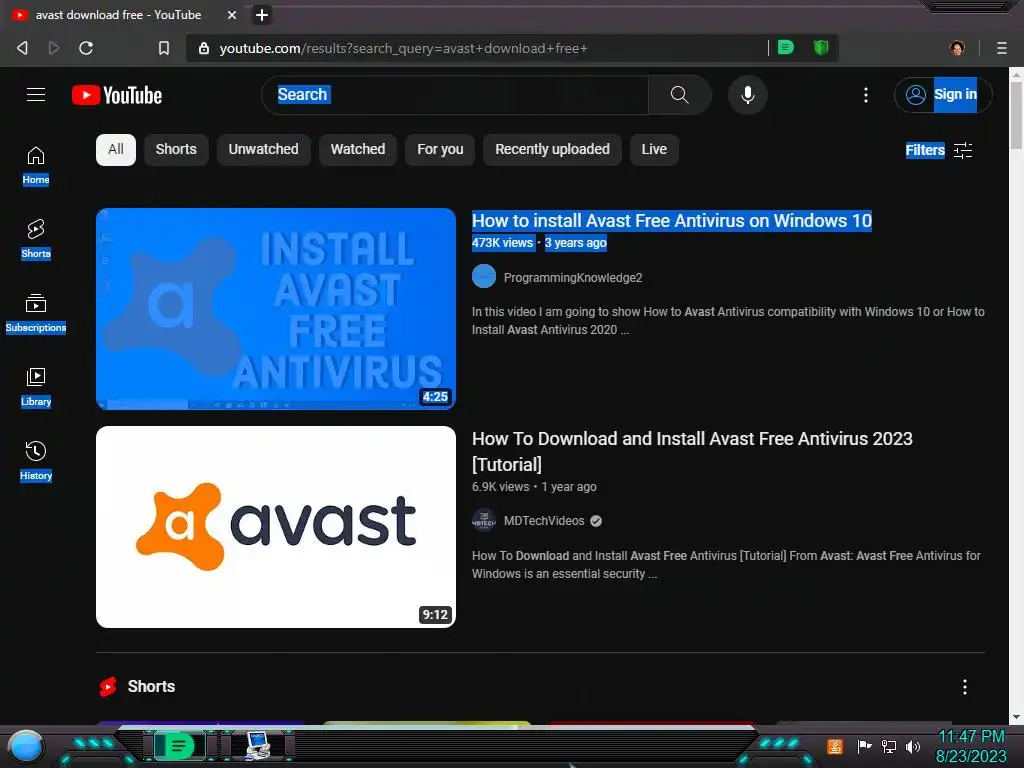
Task: Click the ProgrammingKnowledge2 channel avatar
Action: pyautogui.click(x=484, y=277)
